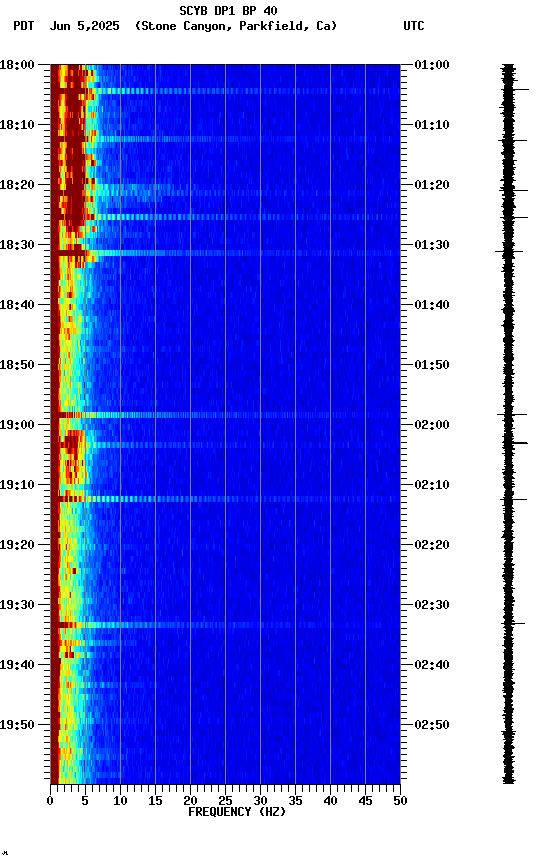Click the '0' frequency tick label
Screen dimensions: 552x864
[50, 801]
